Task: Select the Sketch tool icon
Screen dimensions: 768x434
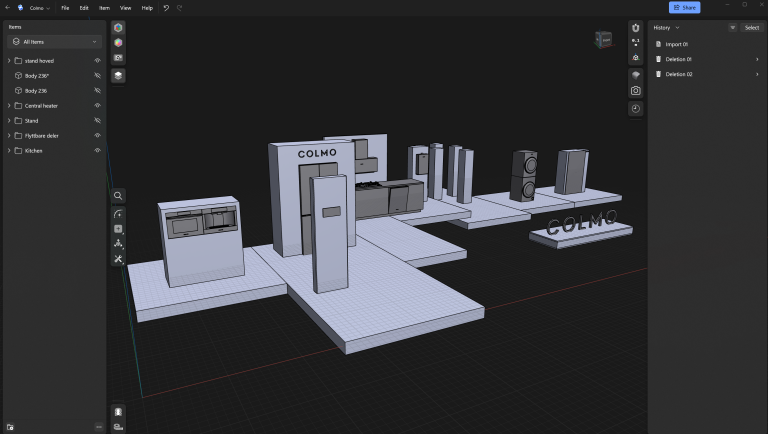Action: (x=118, y=214)
